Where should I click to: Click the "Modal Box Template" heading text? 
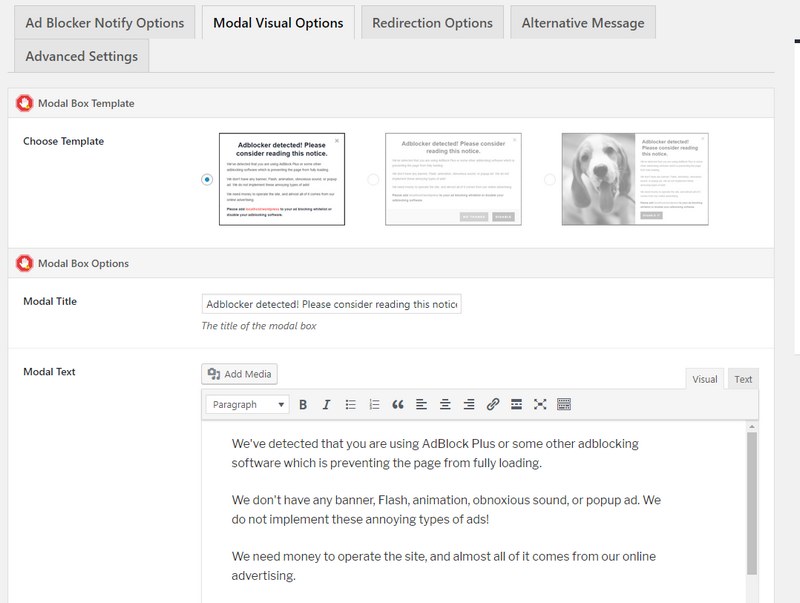tap(86, 103)
